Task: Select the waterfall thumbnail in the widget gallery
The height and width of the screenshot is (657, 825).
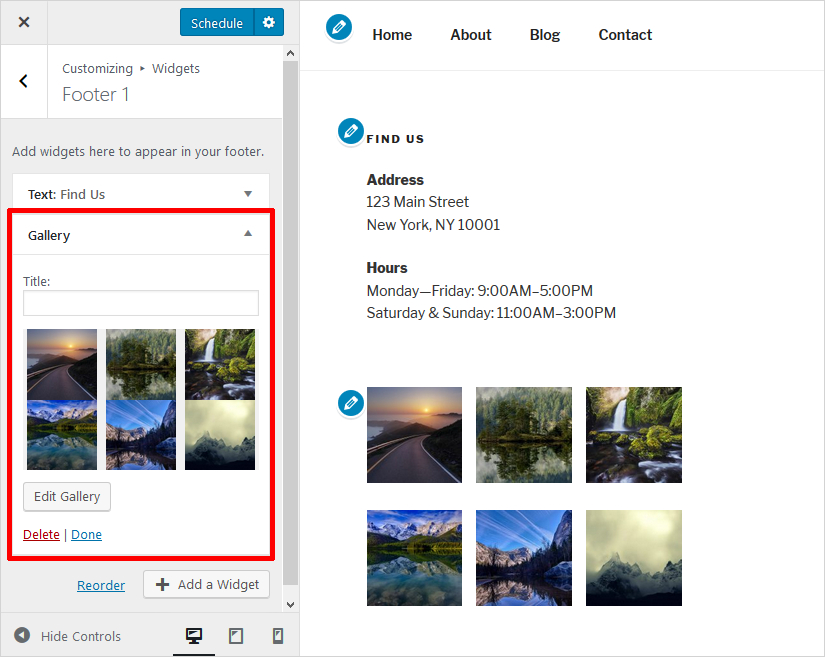Action: 220,364
